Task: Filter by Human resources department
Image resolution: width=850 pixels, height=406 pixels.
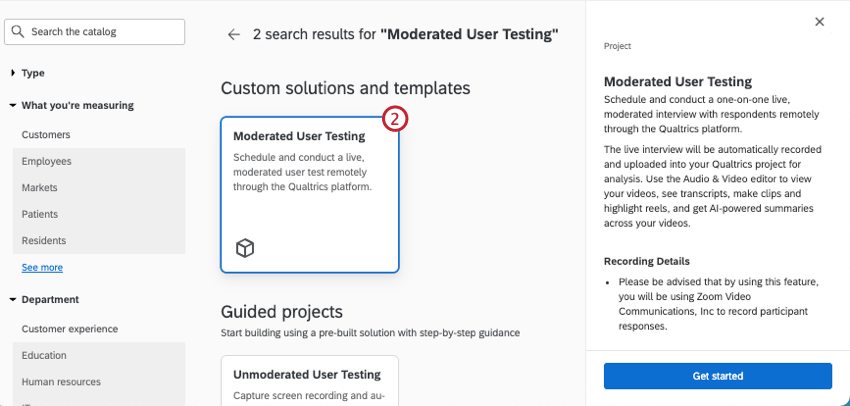Action: 62,381
